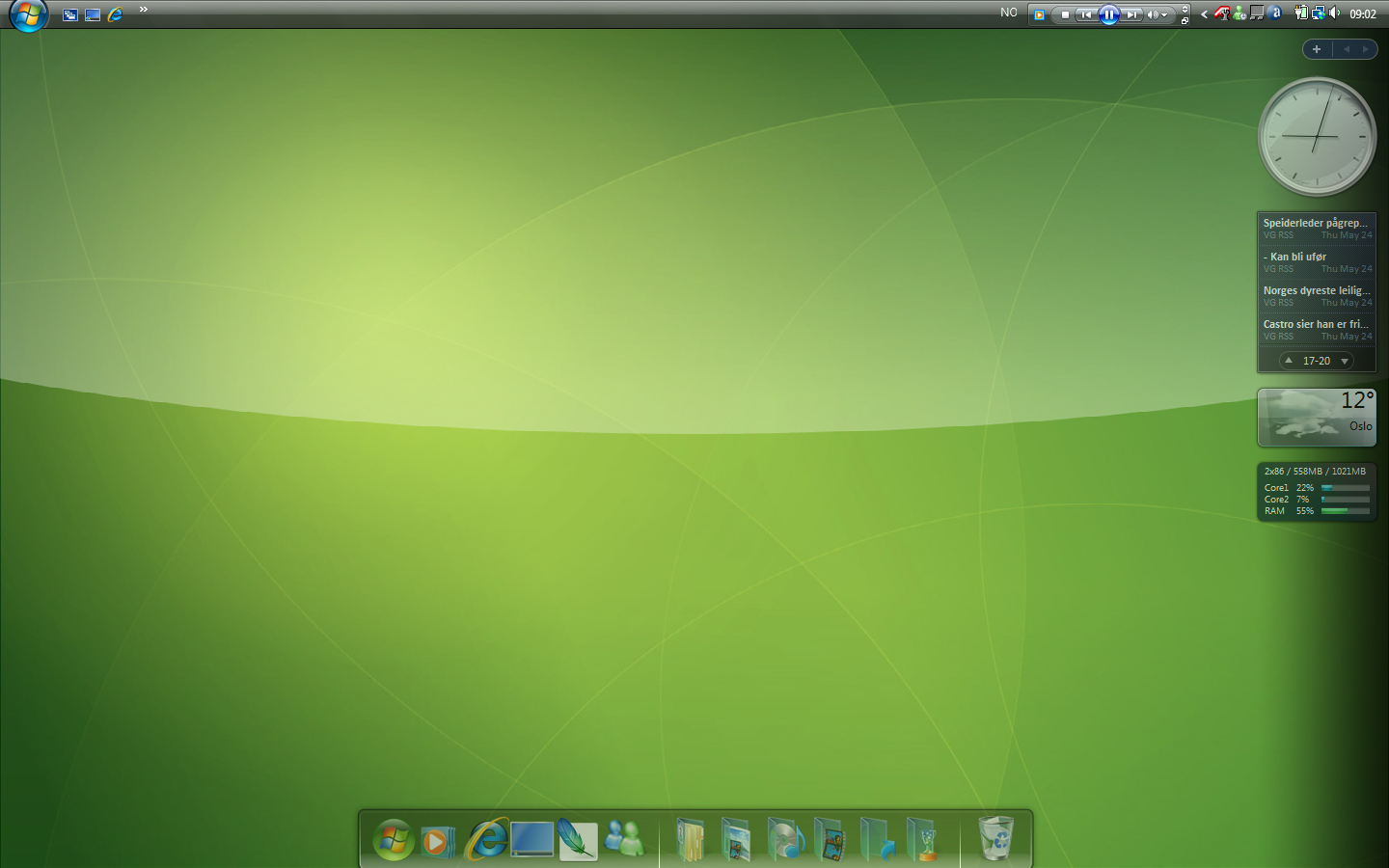Click Core1 usage bar in CPU gadget

[x=1346, y=488]
